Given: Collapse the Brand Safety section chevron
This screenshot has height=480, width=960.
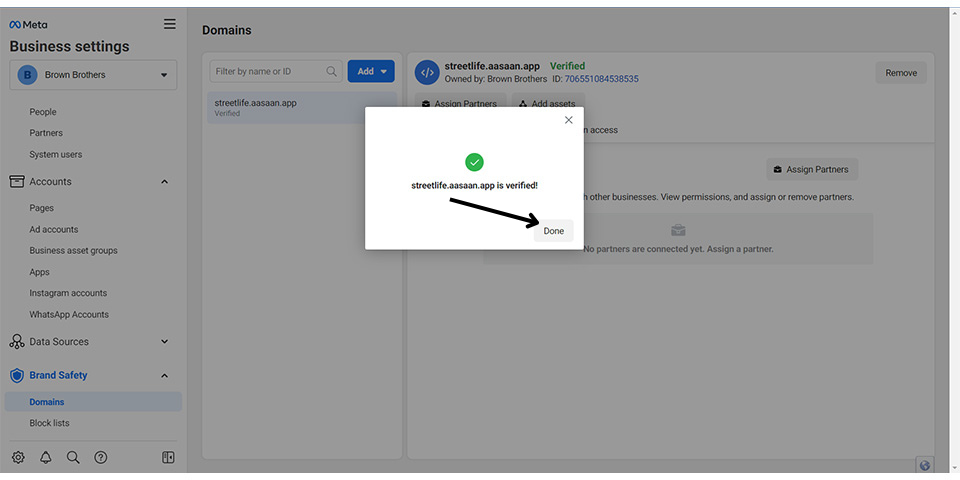Looking at the screenshot, I should point(164,375).
